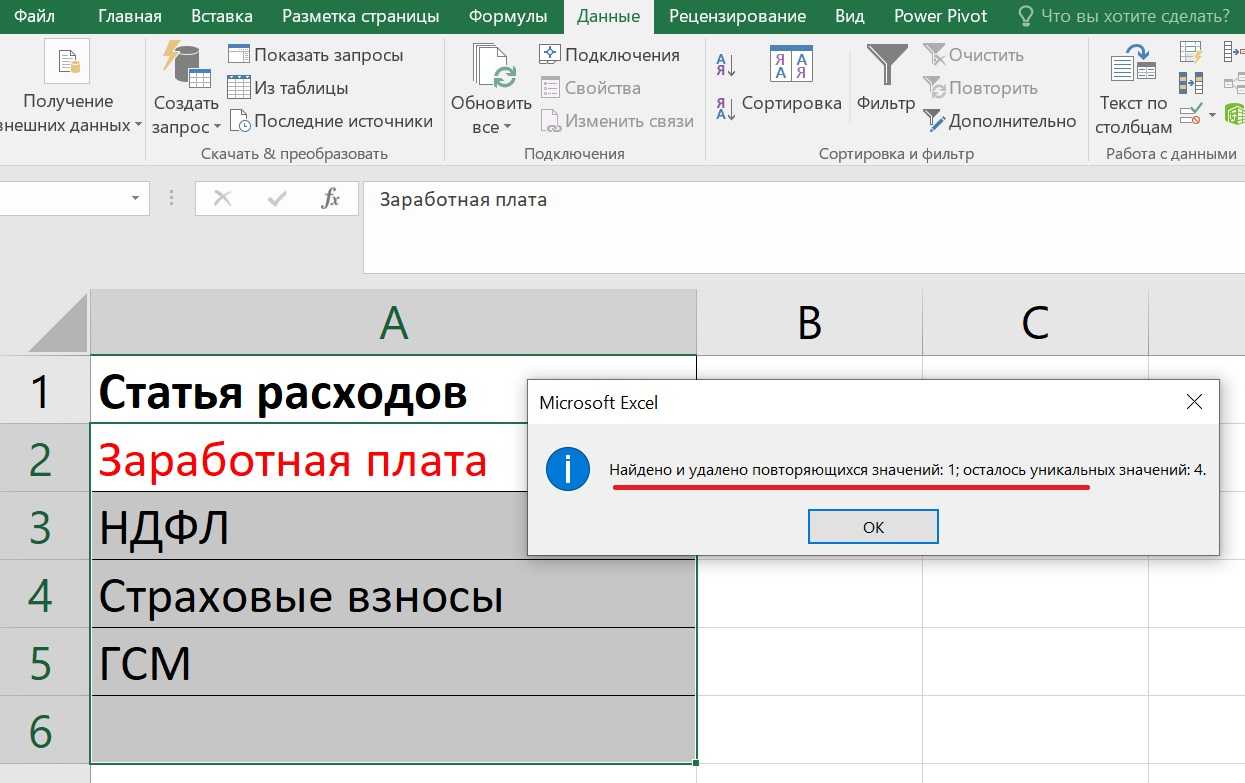Close the Microsoft Excel message dialog
Screen dimensions: 1245x783
pos(1193,402)
